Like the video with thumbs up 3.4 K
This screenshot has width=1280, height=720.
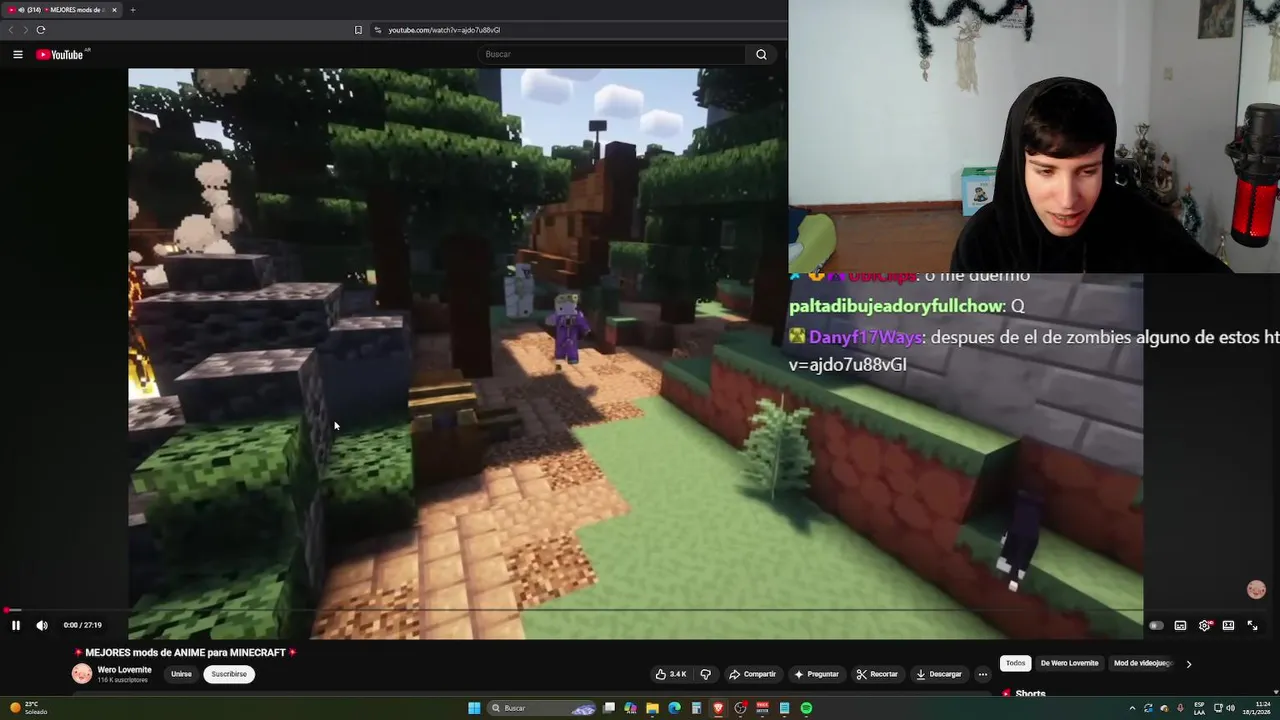point(670,674)
